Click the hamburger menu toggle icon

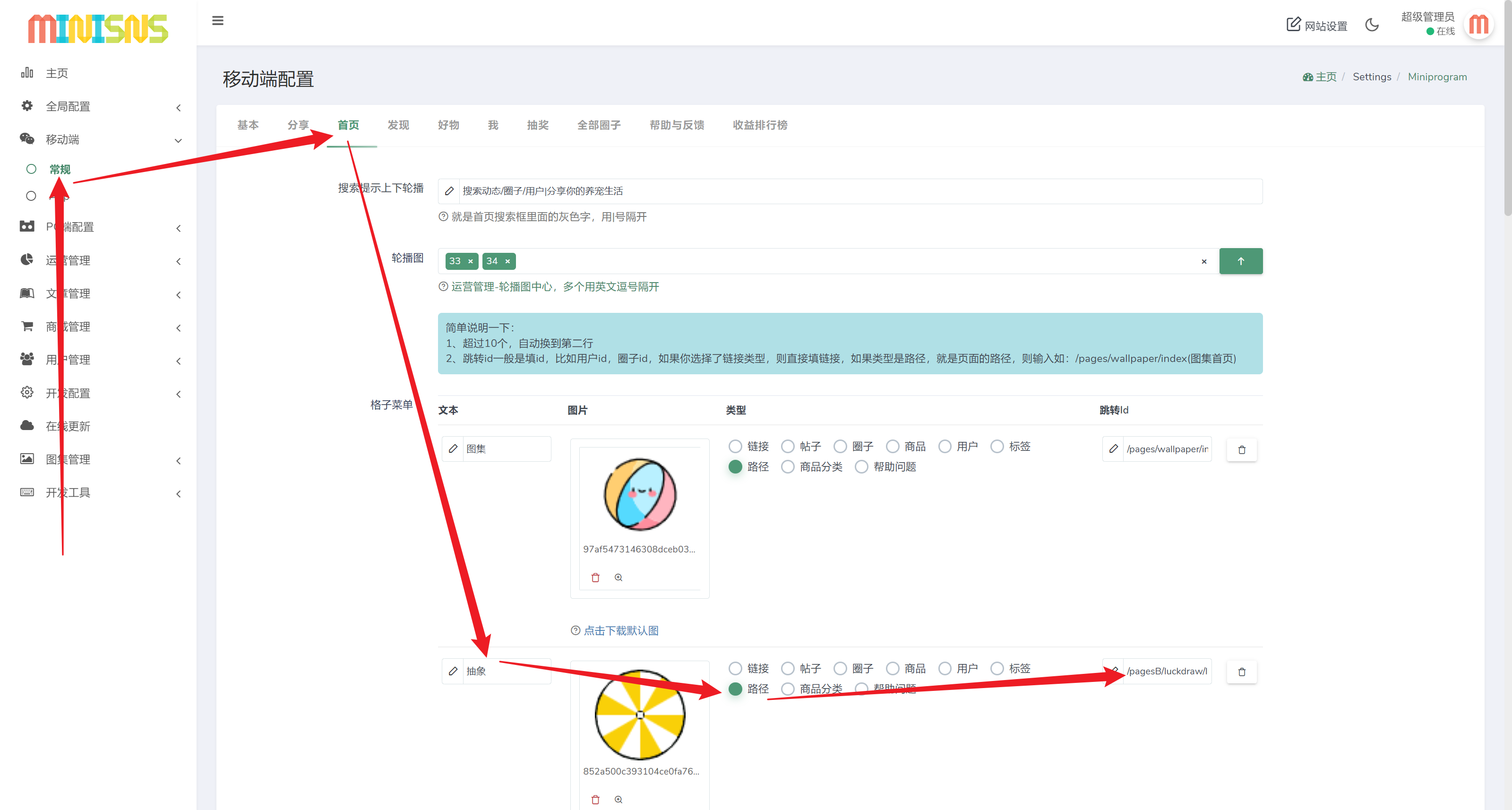click(217, 21)
